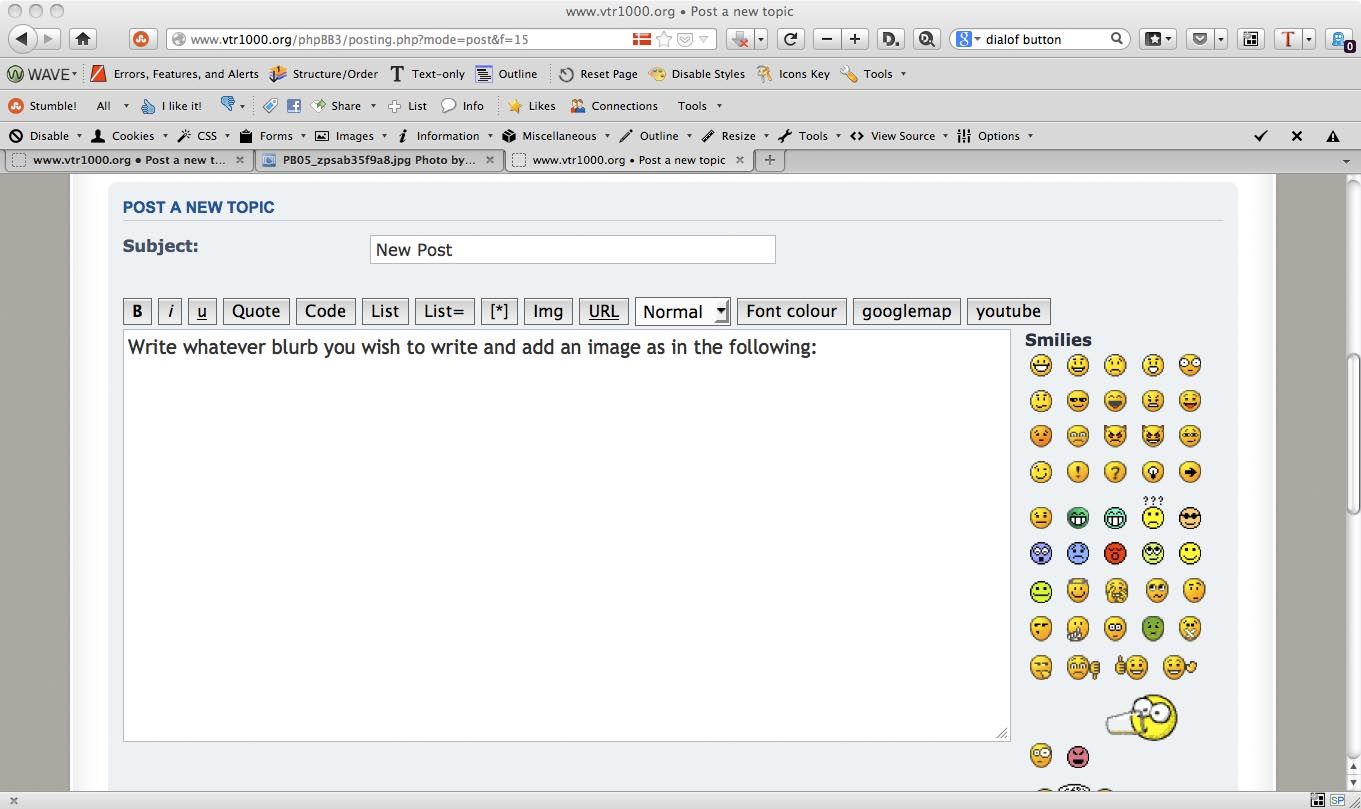The image size is (1361, 809).
Task: Click the googlemap BBCode button
Action: coord(906,311)
